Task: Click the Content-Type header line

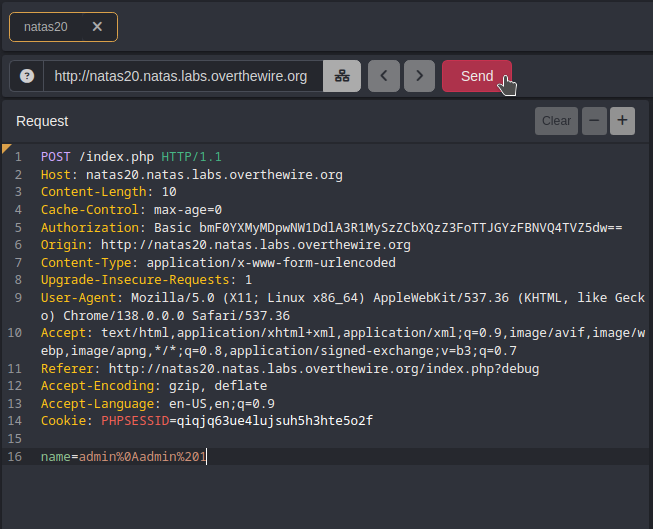Action: click(218, 262)
